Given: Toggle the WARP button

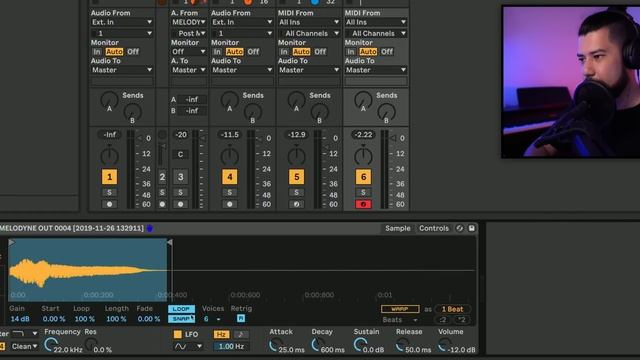Looking at the screenshot, I should [x=400, y=309].
